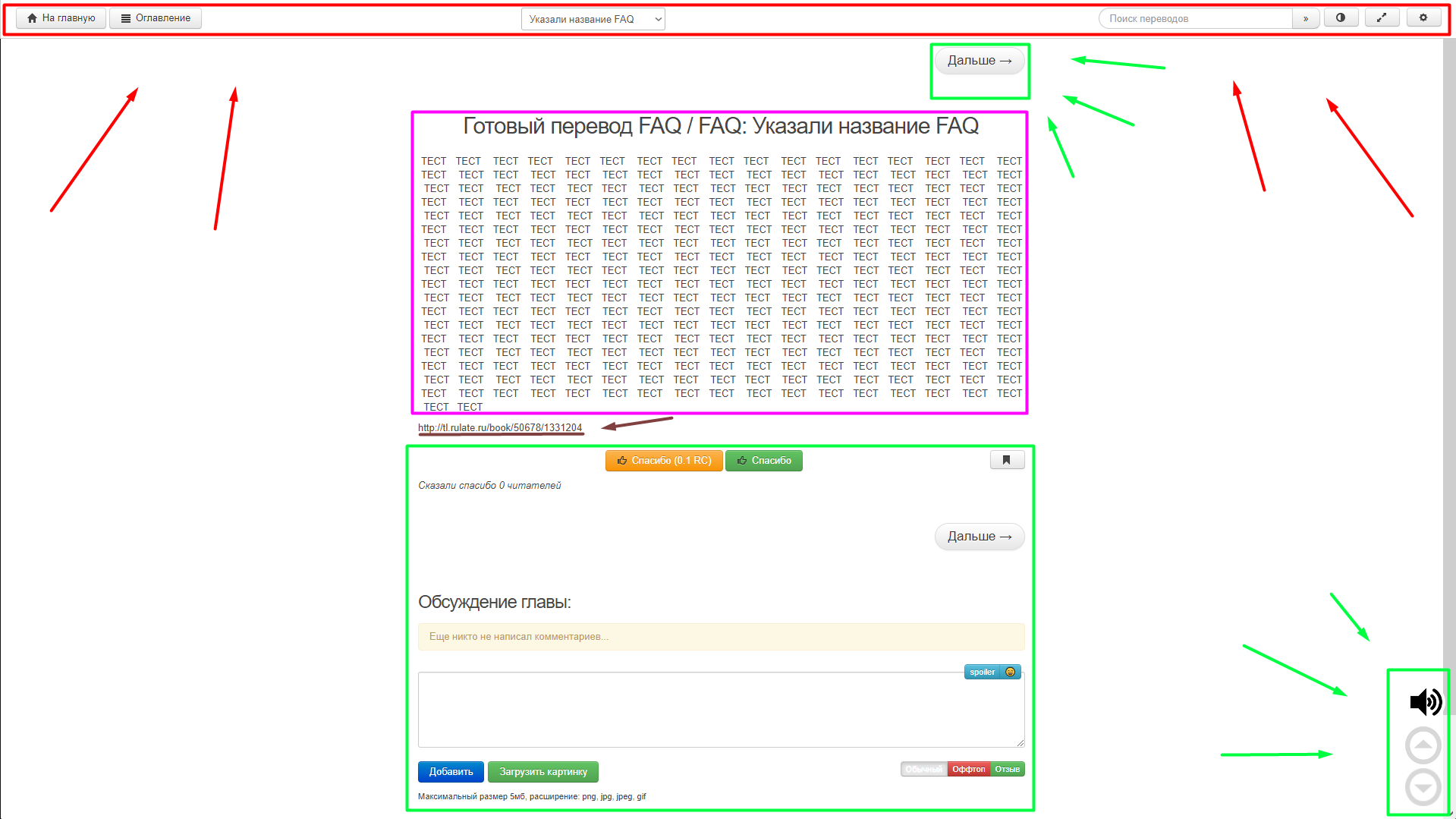Click the top Дальше next chapter button
The height and width of the screenshot is (819, 1456).
(x=979, y=61)
